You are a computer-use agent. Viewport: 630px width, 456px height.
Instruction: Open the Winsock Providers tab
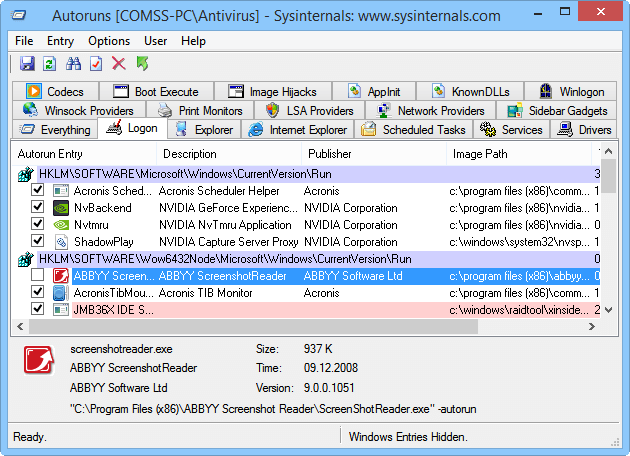point(79,110)
